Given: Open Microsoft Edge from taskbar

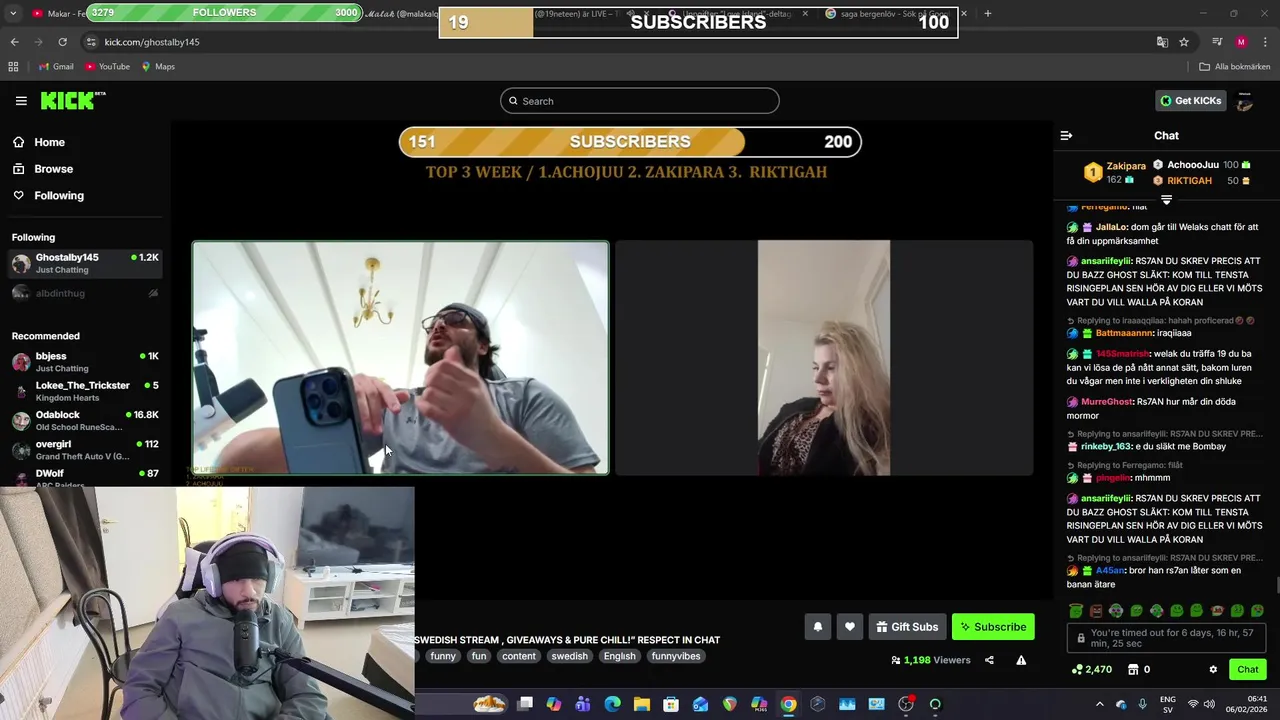Looking at the screenshot, I should [612, 704].
